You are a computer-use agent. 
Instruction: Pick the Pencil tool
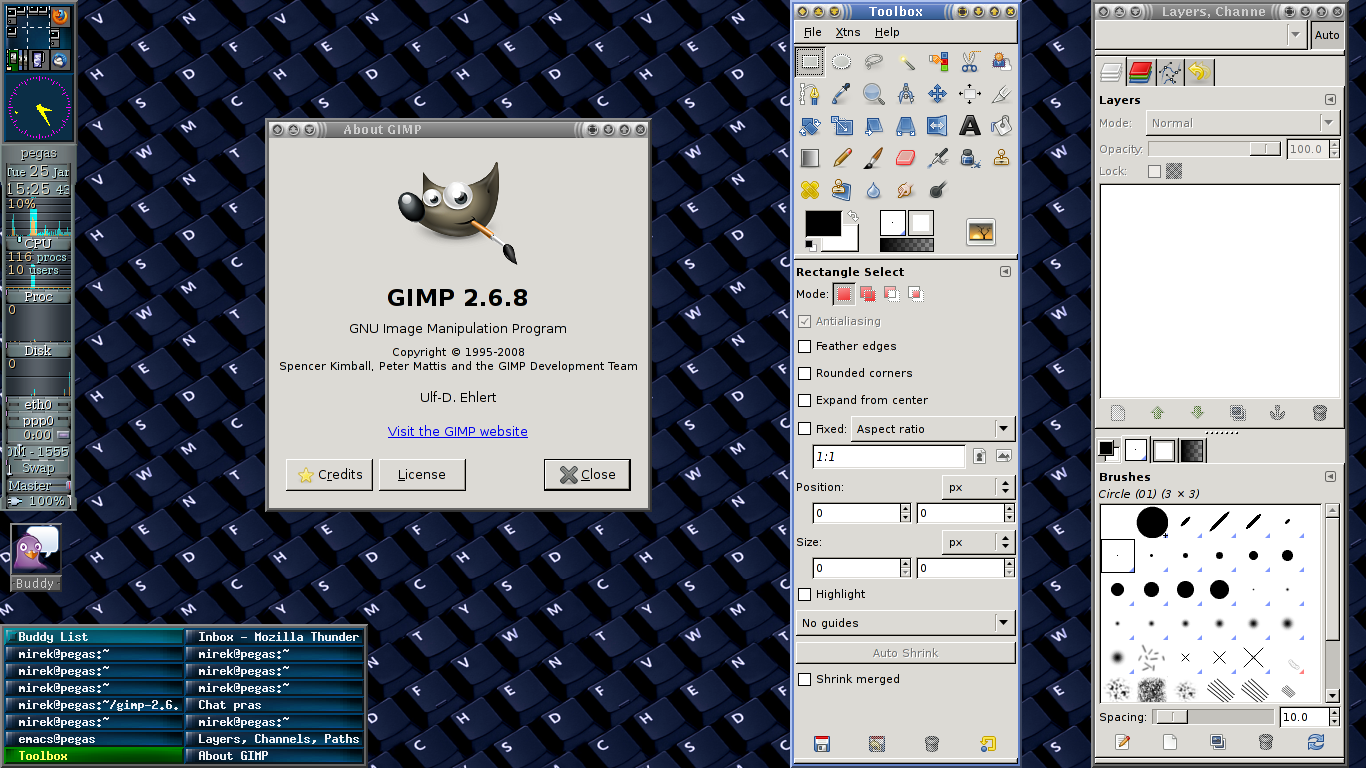click(x=842, y=158)
